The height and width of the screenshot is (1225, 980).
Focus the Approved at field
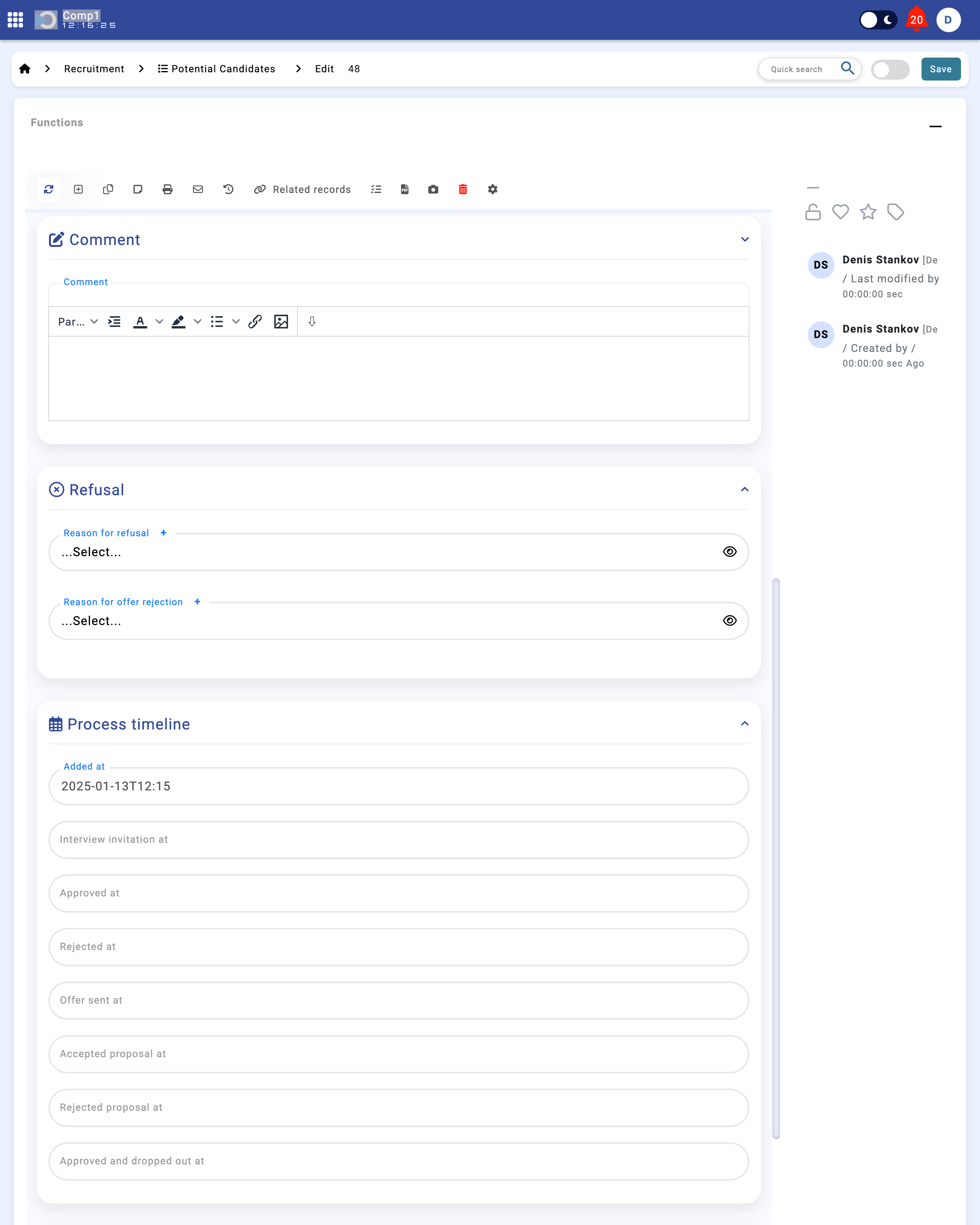tap(398, 893)
